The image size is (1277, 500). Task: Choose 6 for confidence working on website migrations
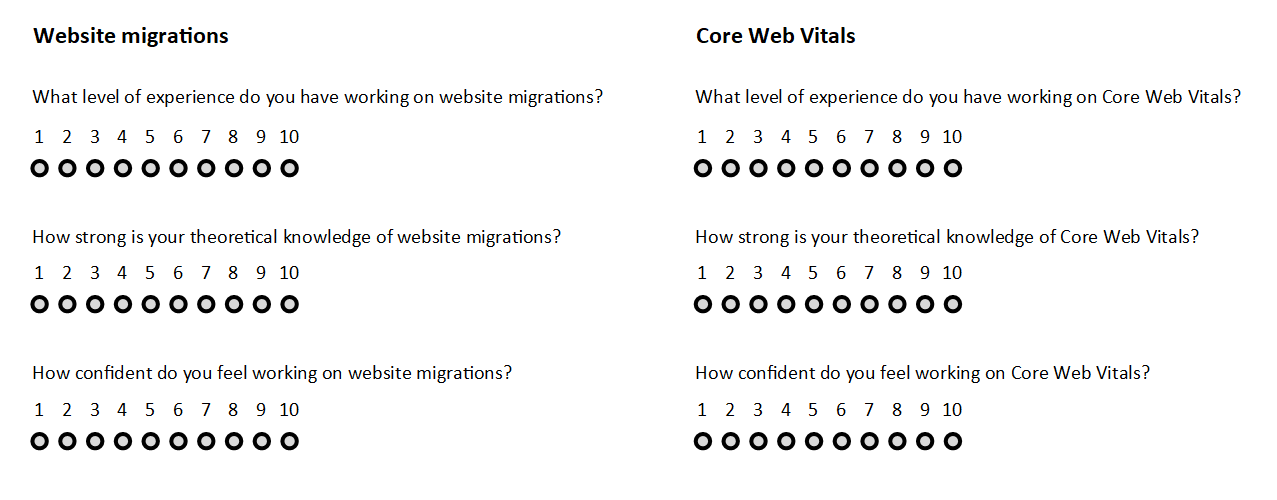click(178, 441)
